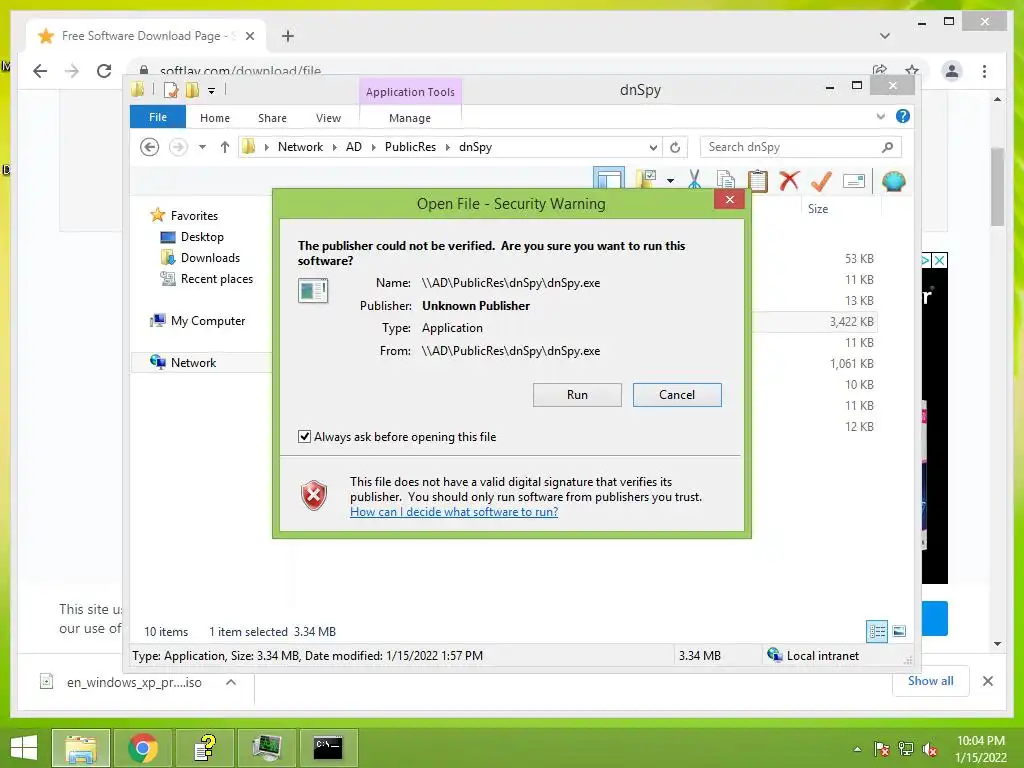This screenshot has width=1024, height=768.
Task: Select the Application Tools contextual tab
Action: click(410, 92)
